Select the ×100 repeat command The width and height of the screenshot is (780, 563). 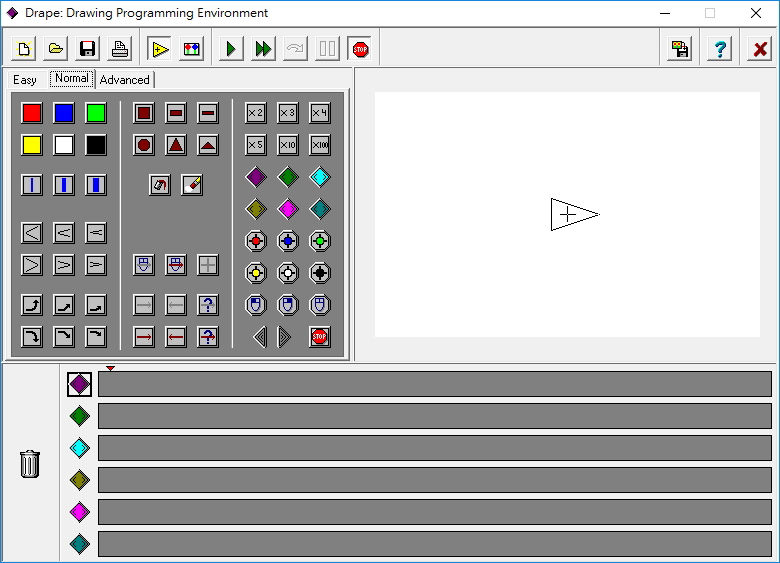pos(320,145)
